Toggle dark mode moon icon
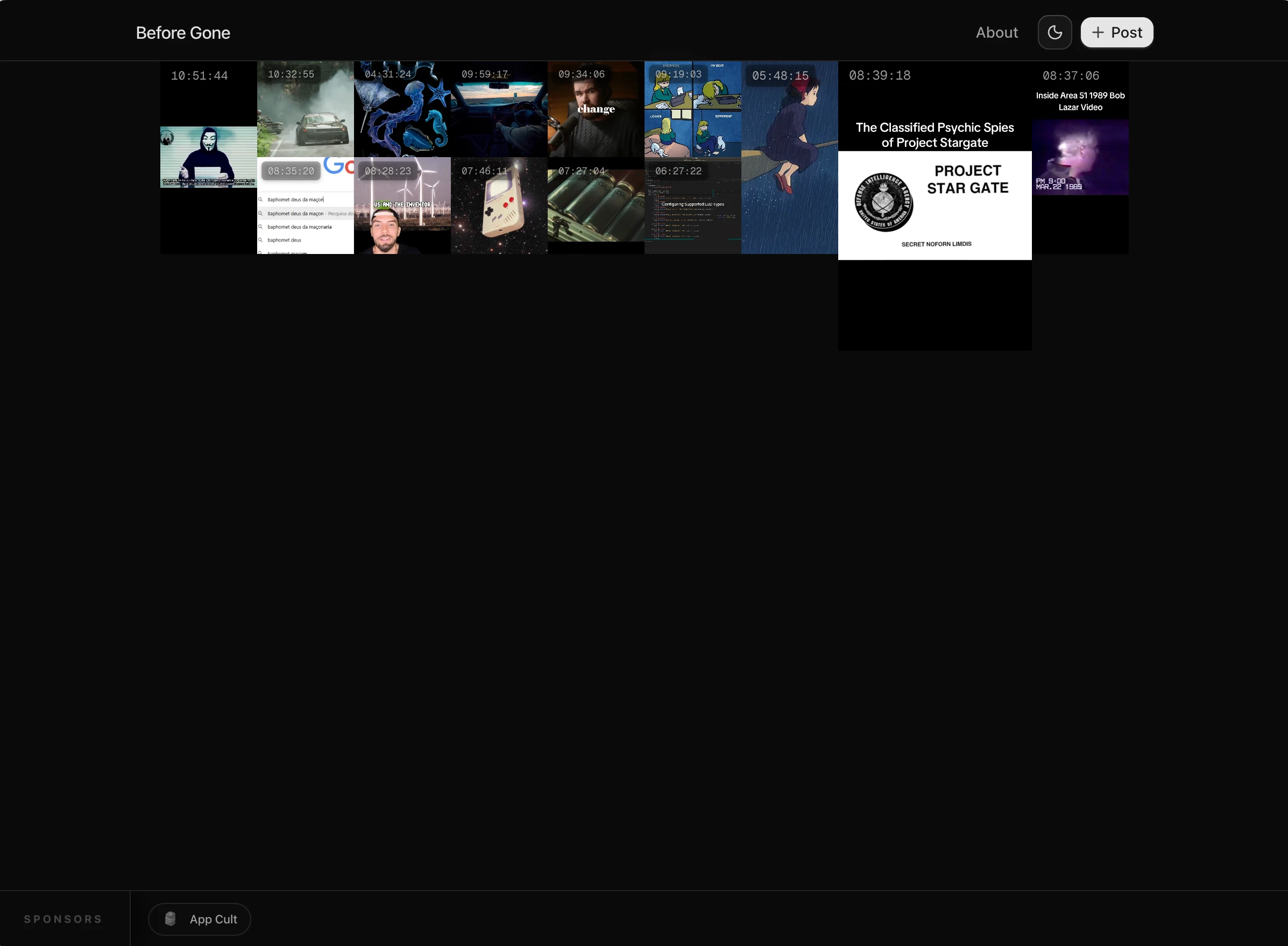 1055,33
